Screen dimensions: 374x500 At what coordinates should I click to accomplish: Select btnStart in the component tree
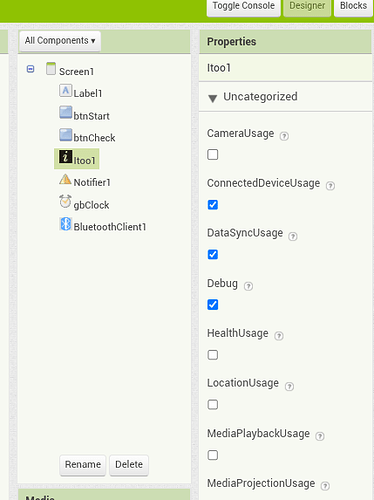(91, 116)
